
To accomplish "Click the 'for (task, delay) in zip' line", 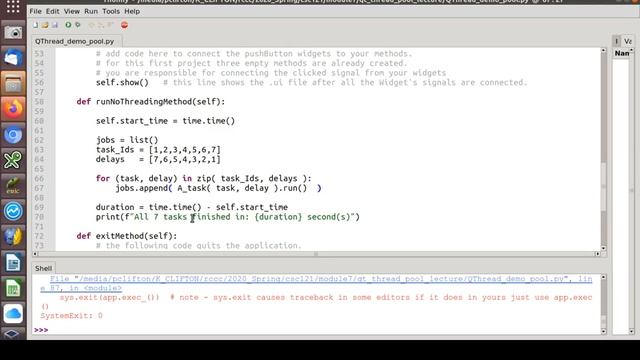I will point(204,178).
